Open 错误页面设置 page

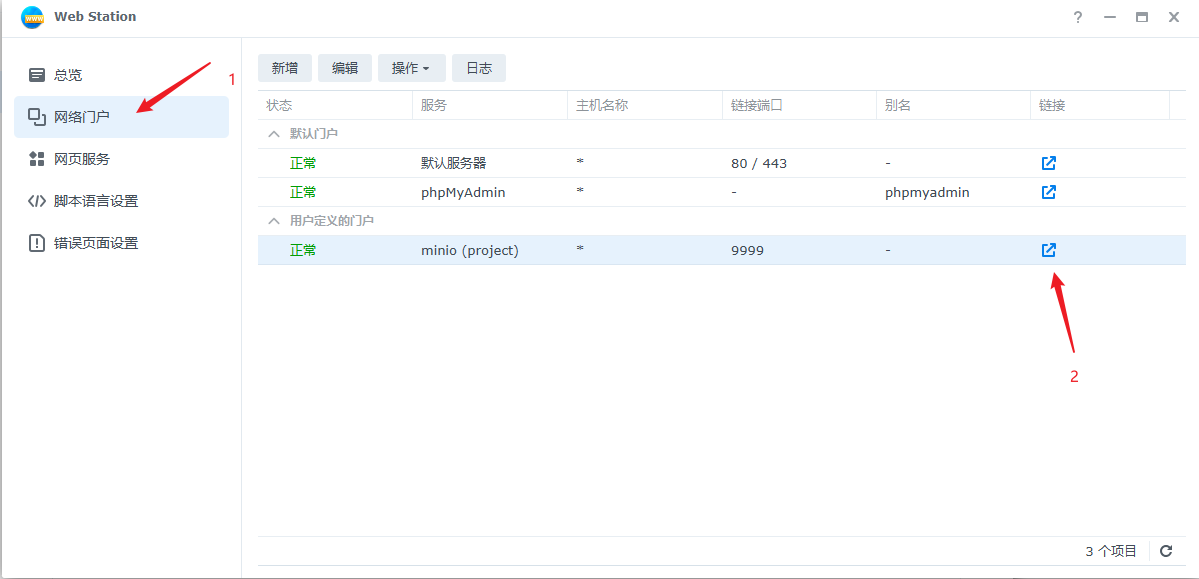coord(96,243)
